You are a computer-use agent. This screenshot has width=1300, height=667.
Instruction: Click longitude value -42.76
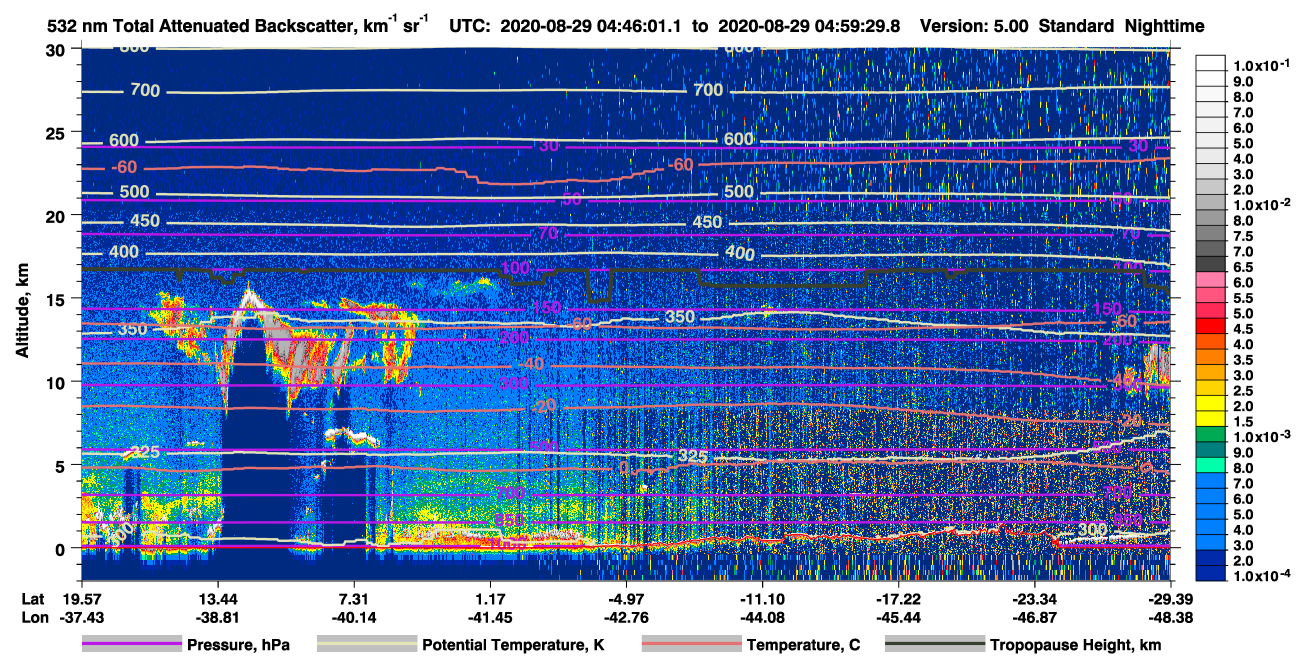pos(625,618)
